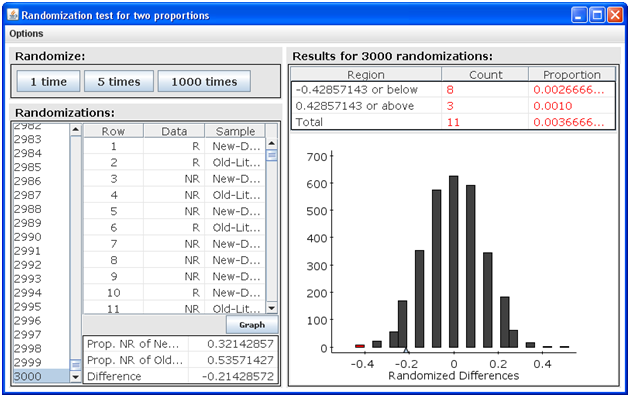Select randomization 2992 in the list
Screen dimensions: 630x397
tap(41, 265)
